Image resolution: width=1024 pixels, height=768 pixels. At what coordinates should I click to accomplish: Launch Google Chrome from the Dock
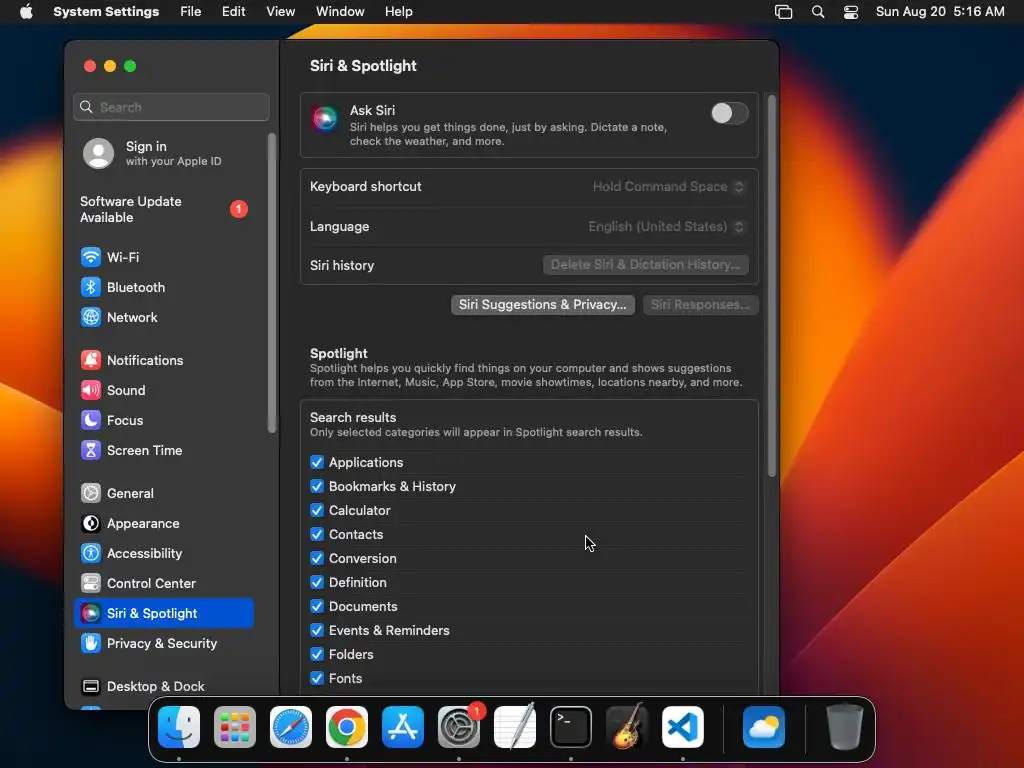pos(347,727)
